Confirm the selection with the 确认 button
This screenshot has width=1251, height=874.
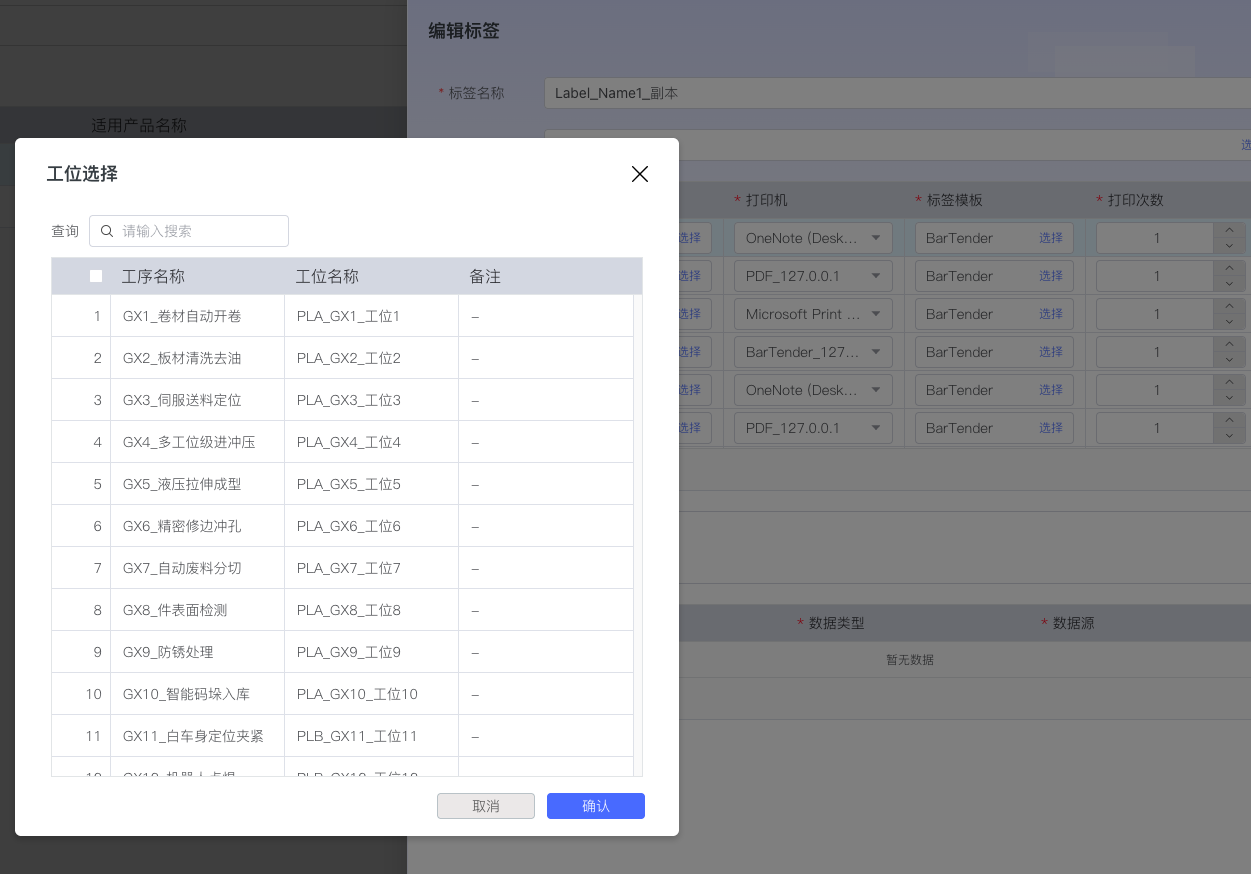click(x=595, y=806)
